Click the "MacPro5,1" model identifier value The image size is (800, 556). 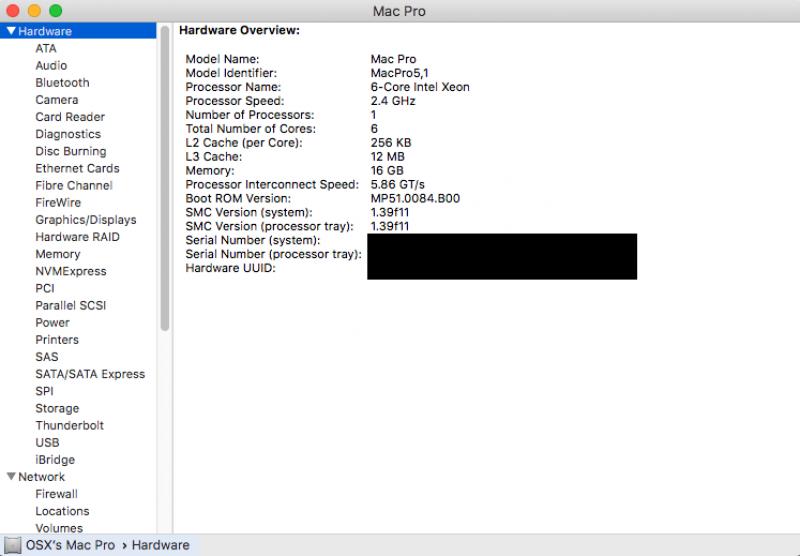tap(399, 73)
